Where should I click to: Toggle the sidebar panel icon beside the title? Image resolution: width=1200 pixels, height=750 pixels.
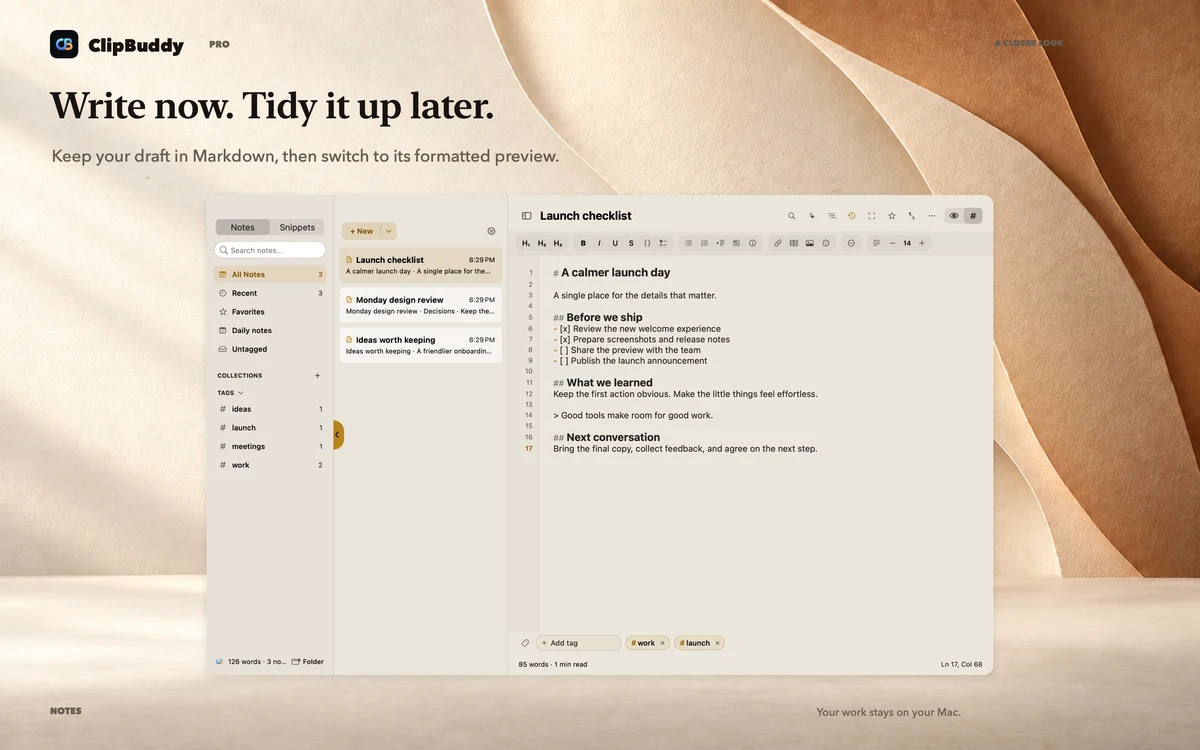coord(527,216)
